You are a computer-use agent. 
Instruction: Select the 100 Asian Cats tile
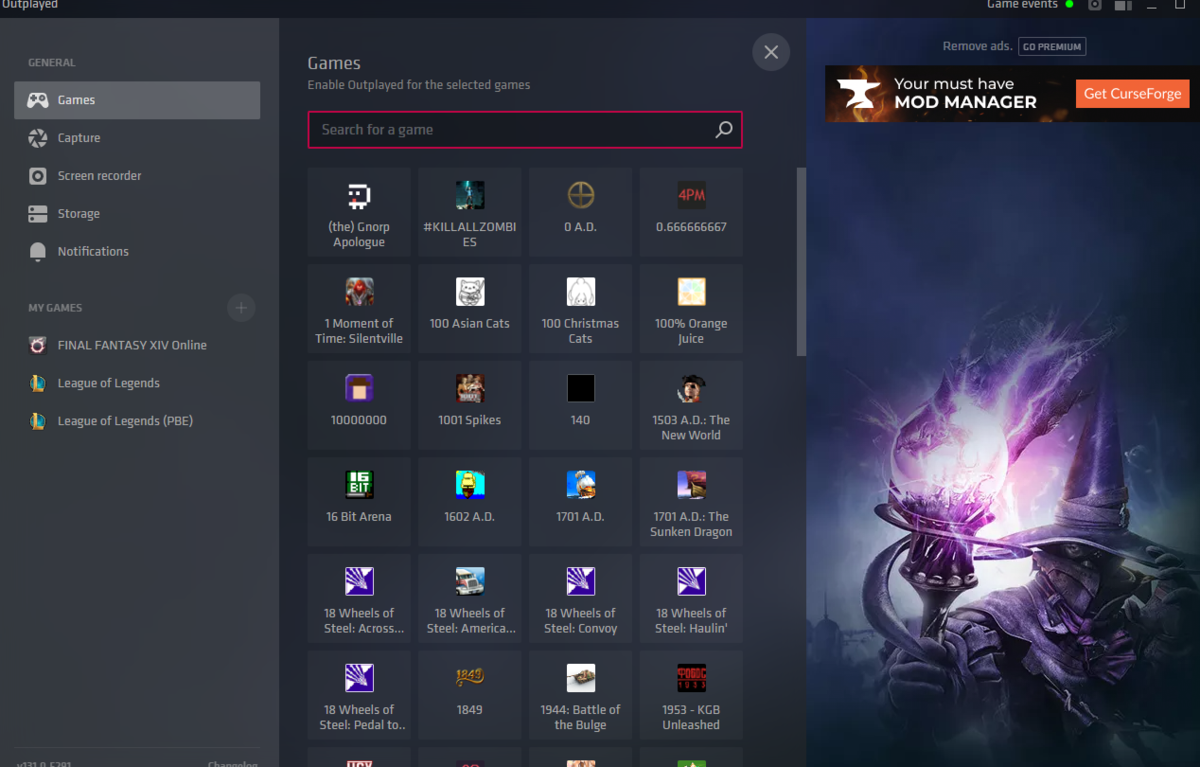[470, 308]
